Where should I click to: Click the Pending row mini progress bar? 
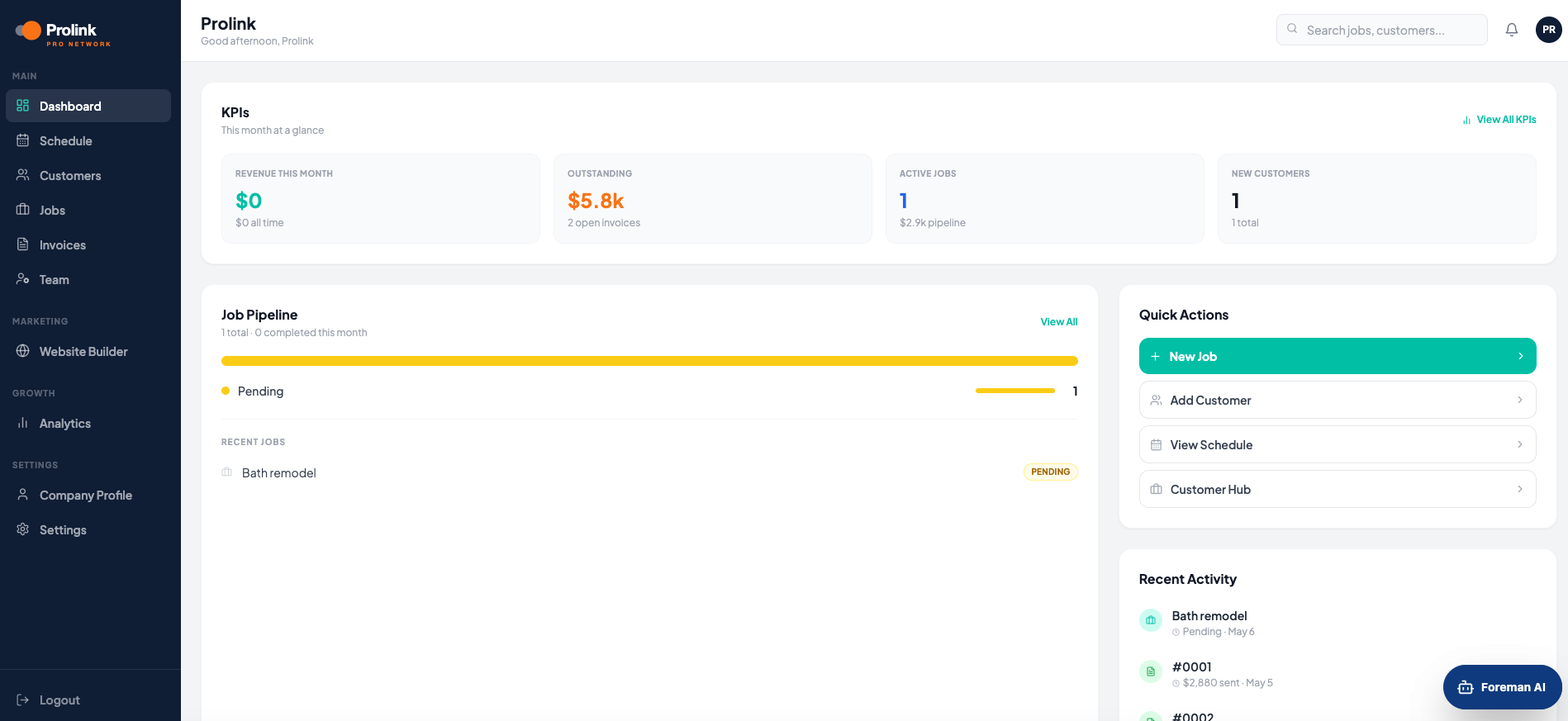1015,391
